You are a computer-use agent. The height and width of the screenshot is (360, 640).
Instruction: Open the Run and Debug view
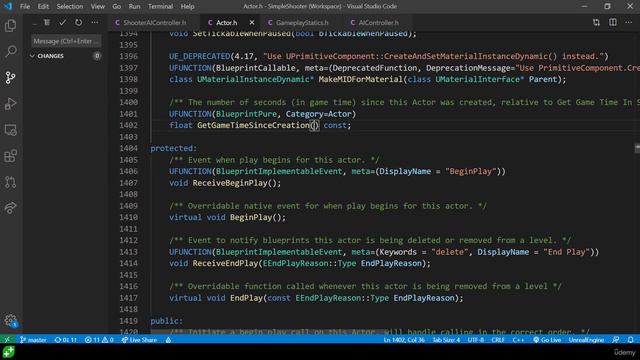click(11, 104)
